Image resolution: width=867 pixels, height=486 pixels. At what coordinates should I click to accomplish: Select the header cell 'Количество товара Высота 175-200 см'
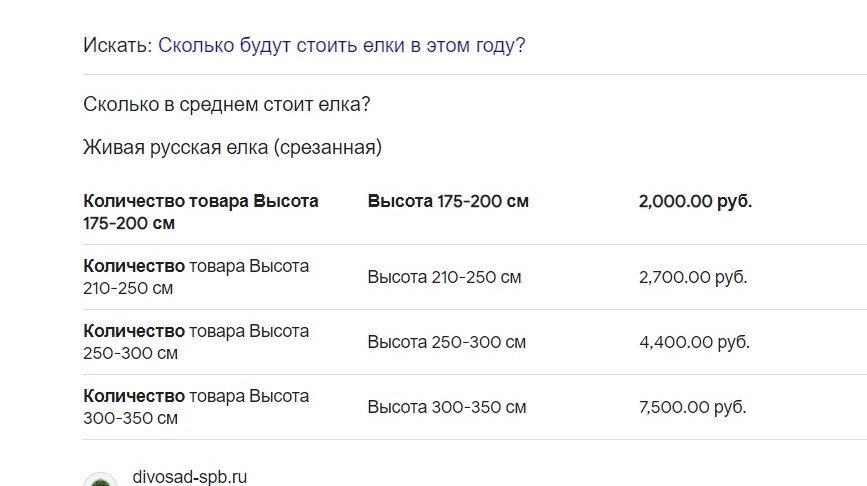coord(201,212)
